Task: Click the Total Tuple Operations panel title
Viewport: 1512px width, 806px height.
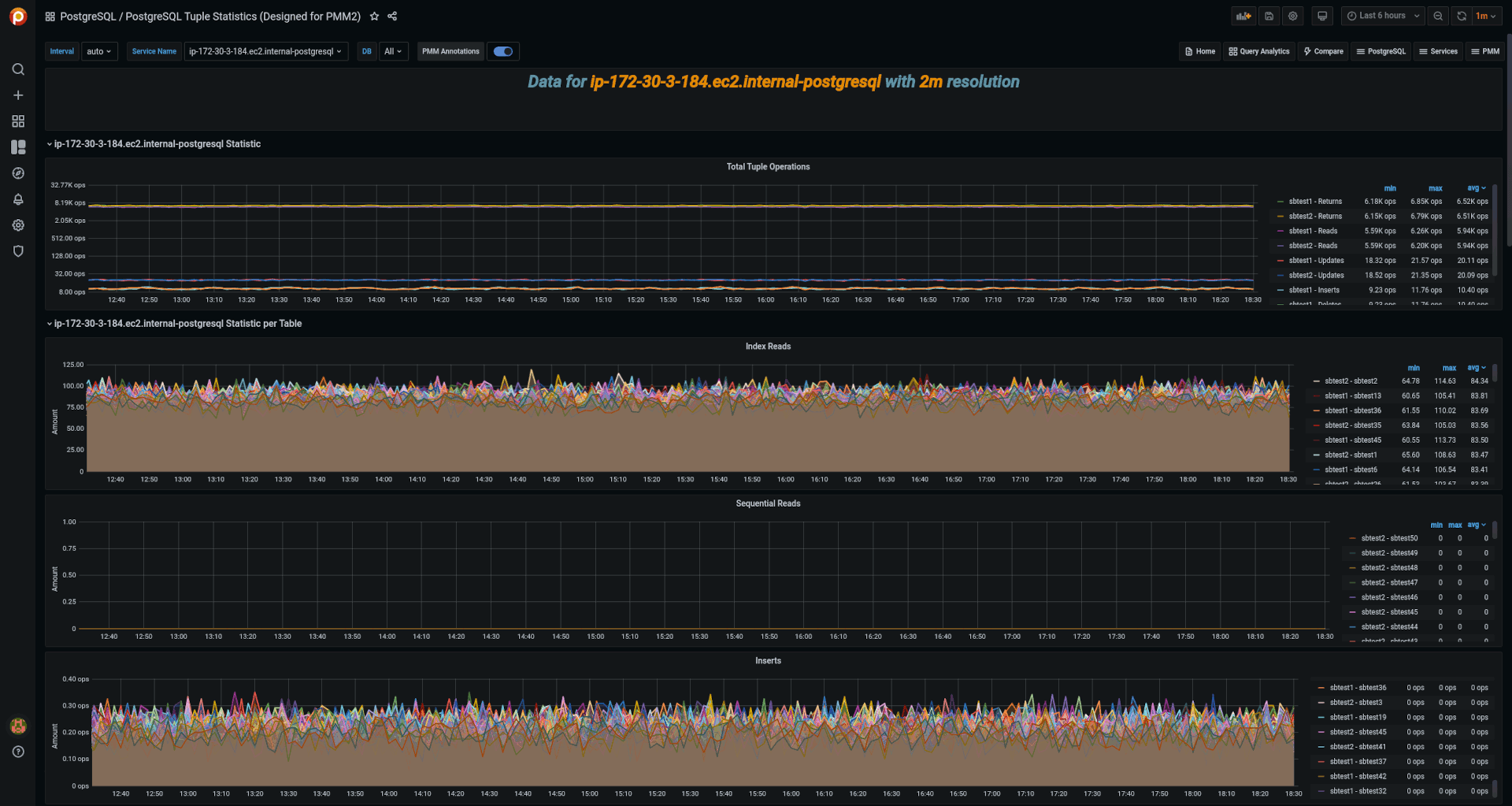Action: [768, 167]
